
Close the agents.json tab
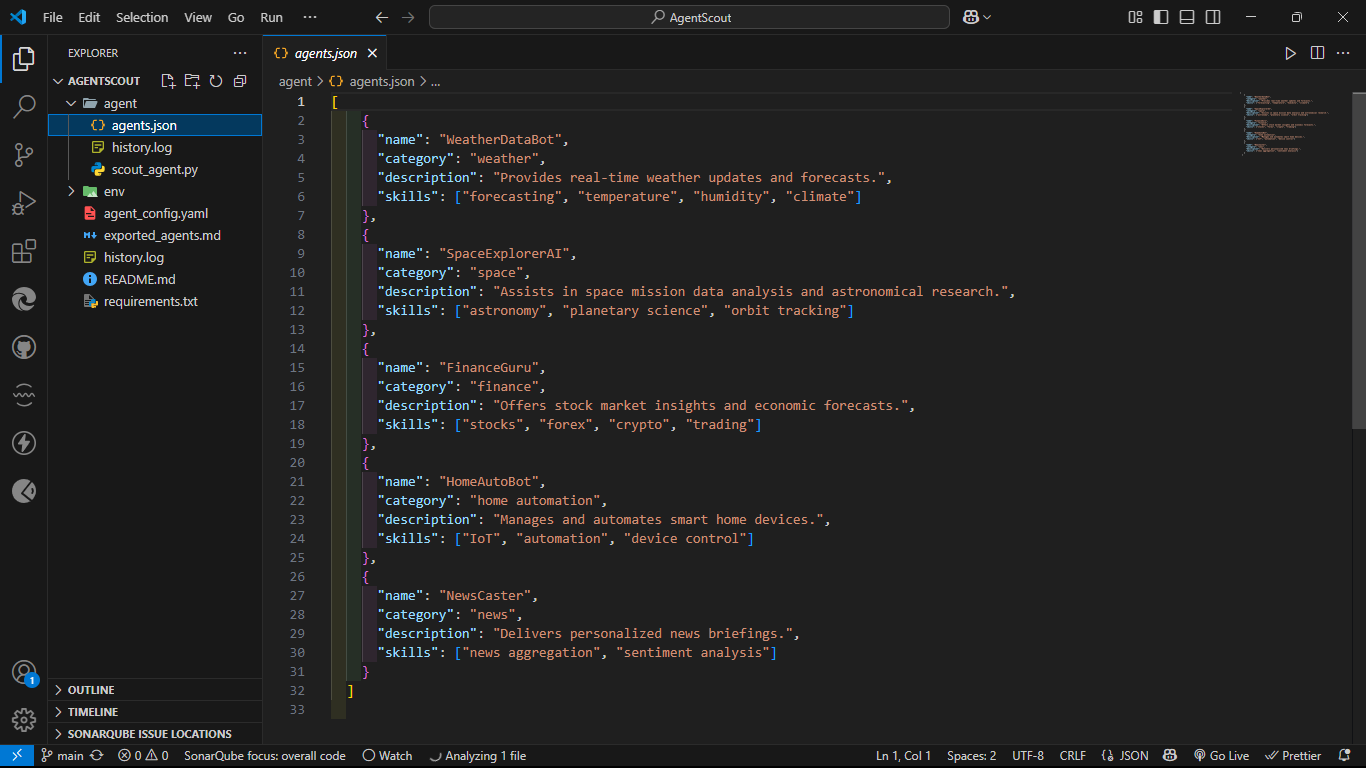pos(372,53)
